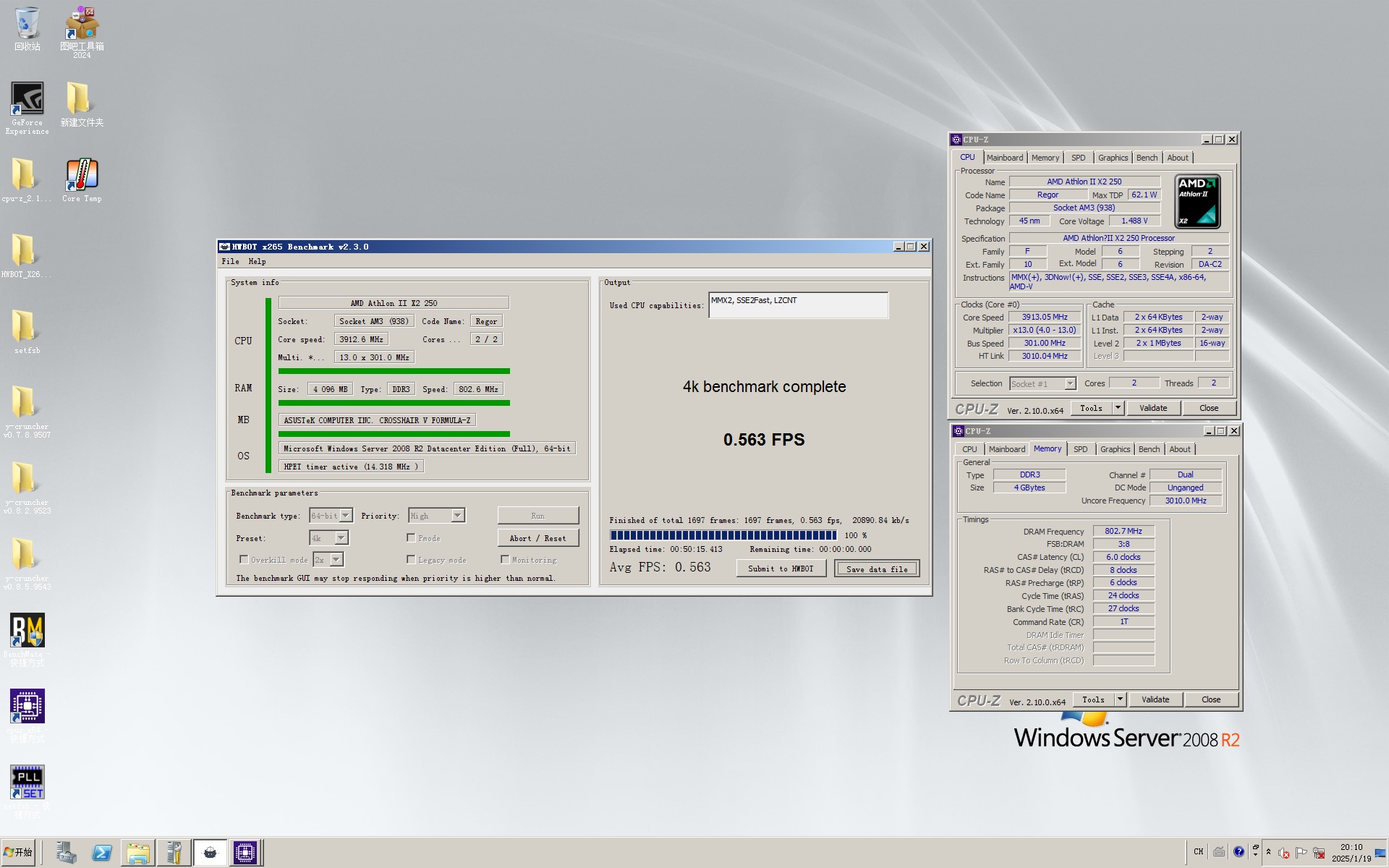Screen dimensions: 1389x868
Task: Open the 图吧工具箱 2024 desktop shortcut
Action: (x=82, y=32)
